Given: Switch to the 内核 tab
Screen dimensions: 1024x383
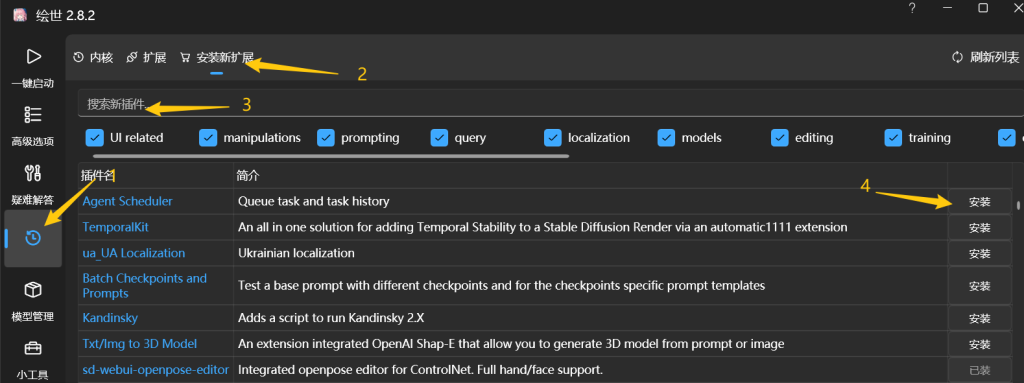Looking at the screenshot, I should pyautogui.click(x=93, y=58).
